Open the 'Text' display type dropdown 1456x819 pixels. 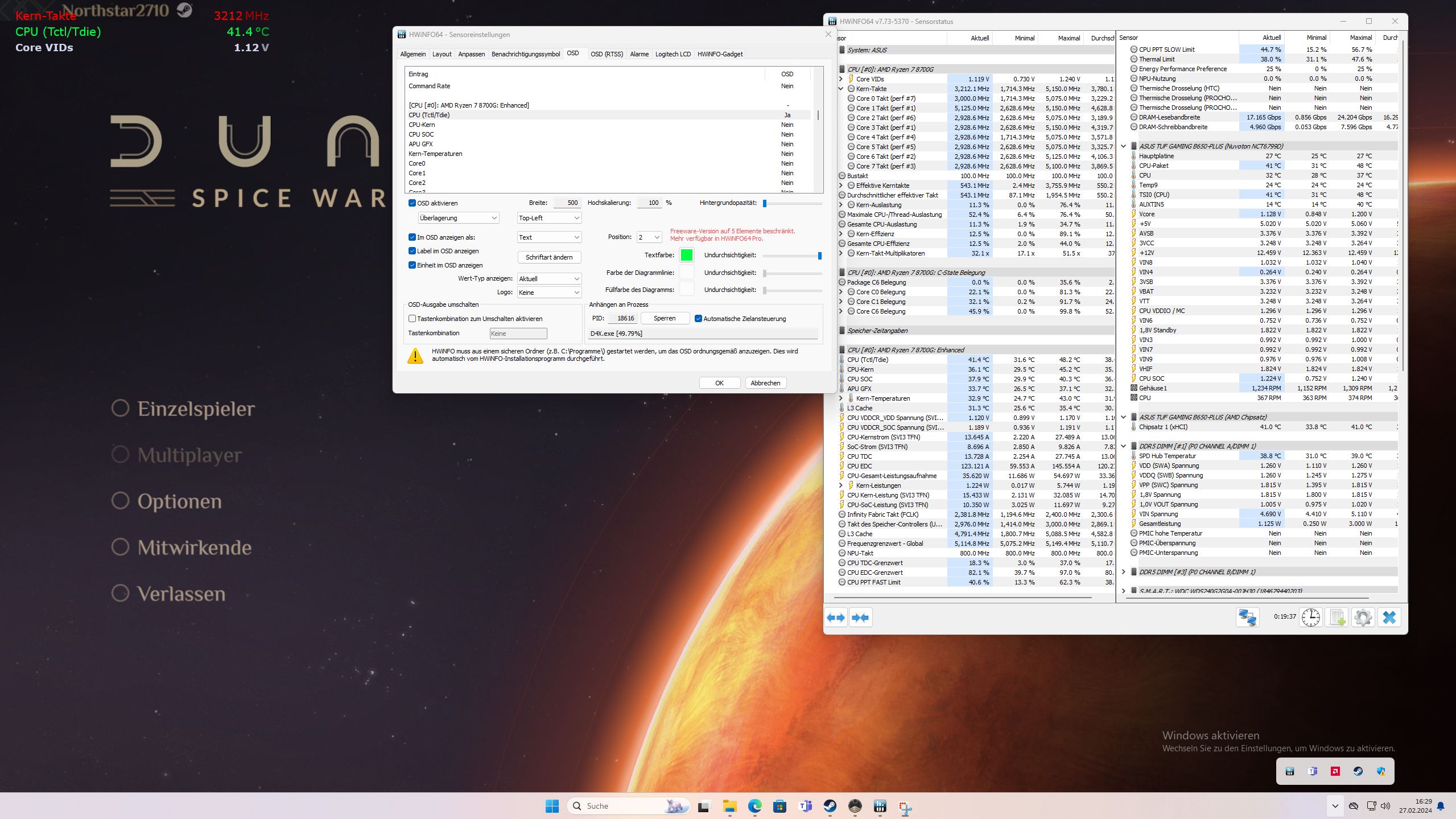[x=549, y=237]
